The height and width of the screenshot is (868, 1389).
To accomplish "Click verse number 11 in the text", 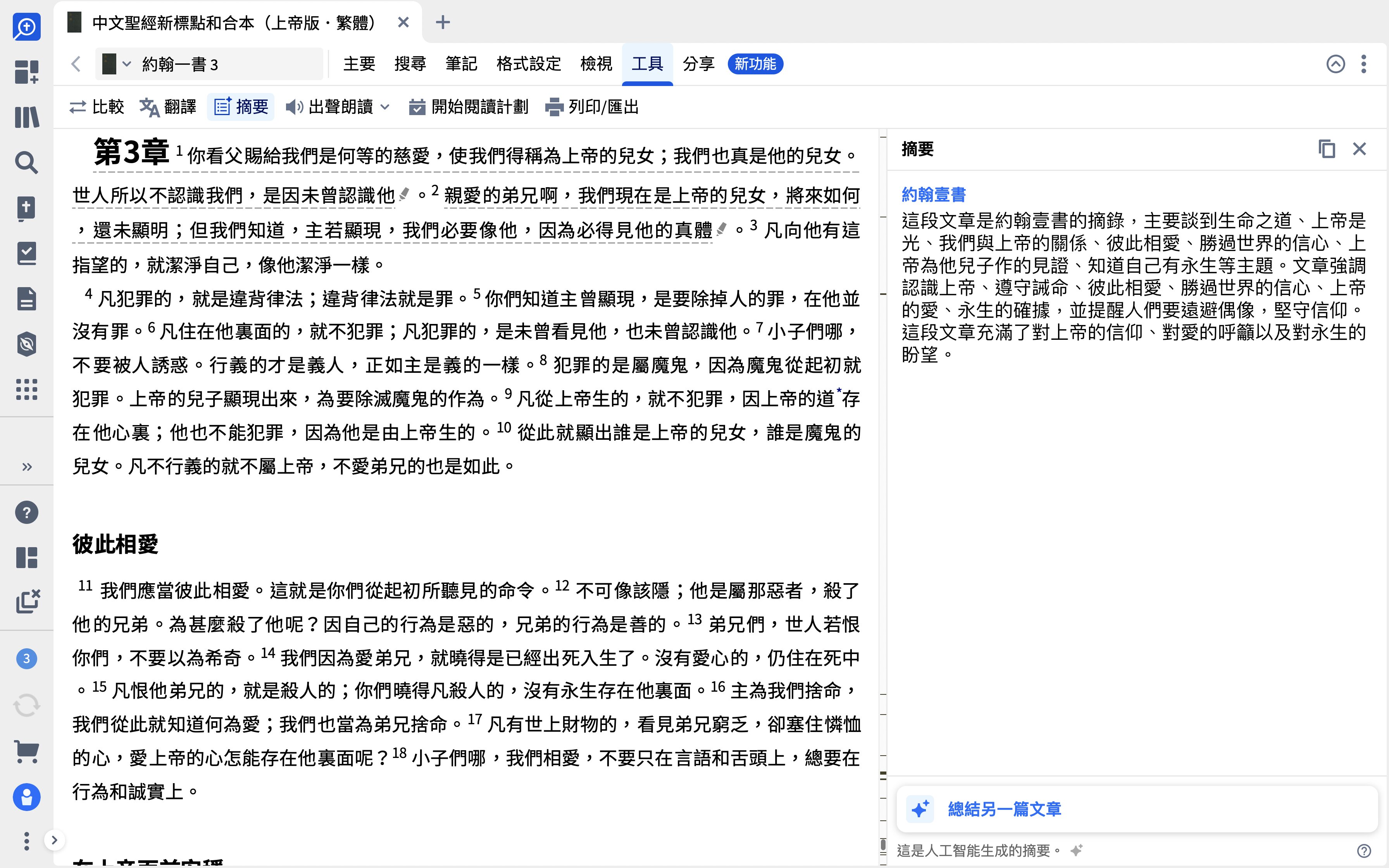I will point(86,585).
